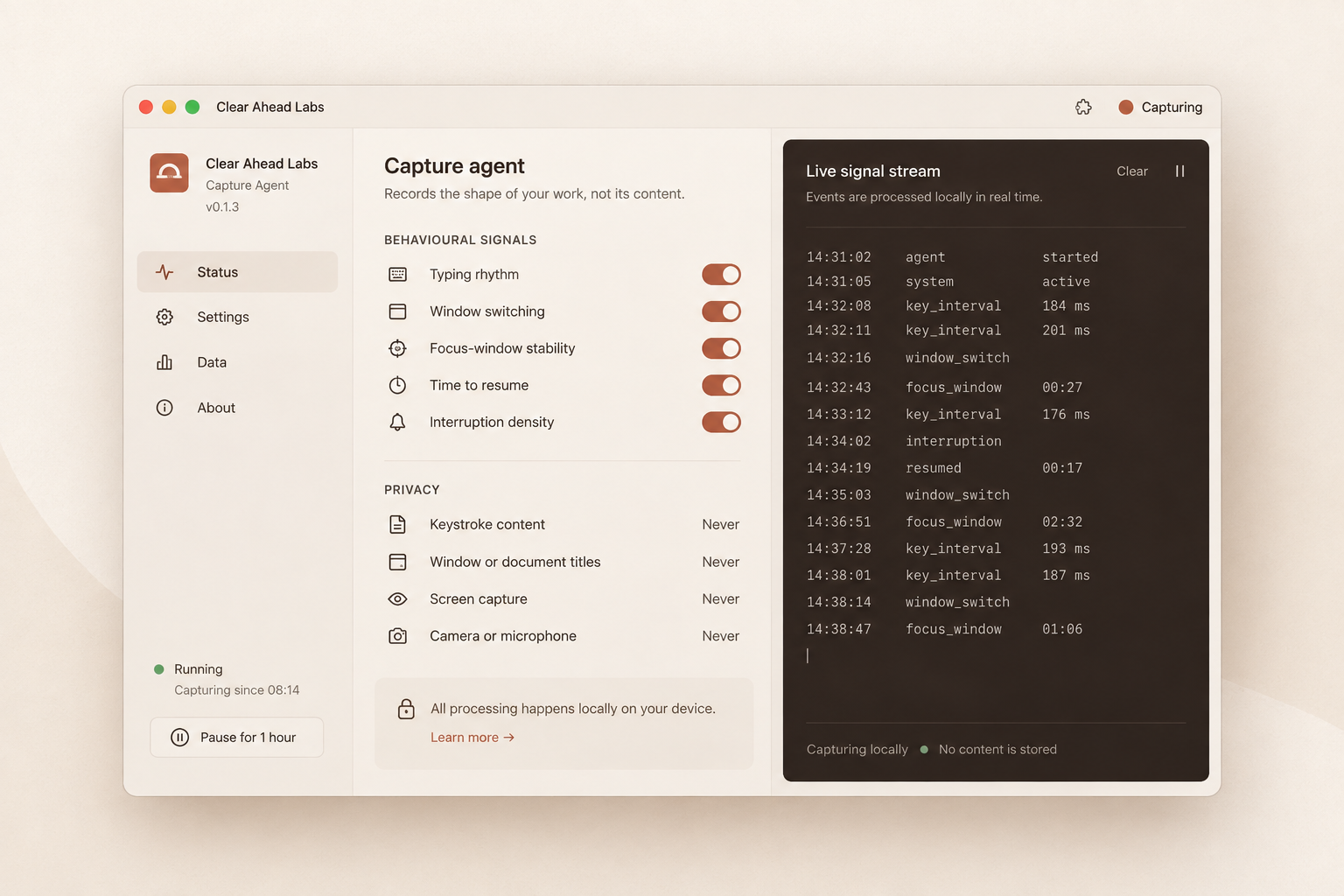Click the padlock icon in local processing notice

tap(406, 709)
